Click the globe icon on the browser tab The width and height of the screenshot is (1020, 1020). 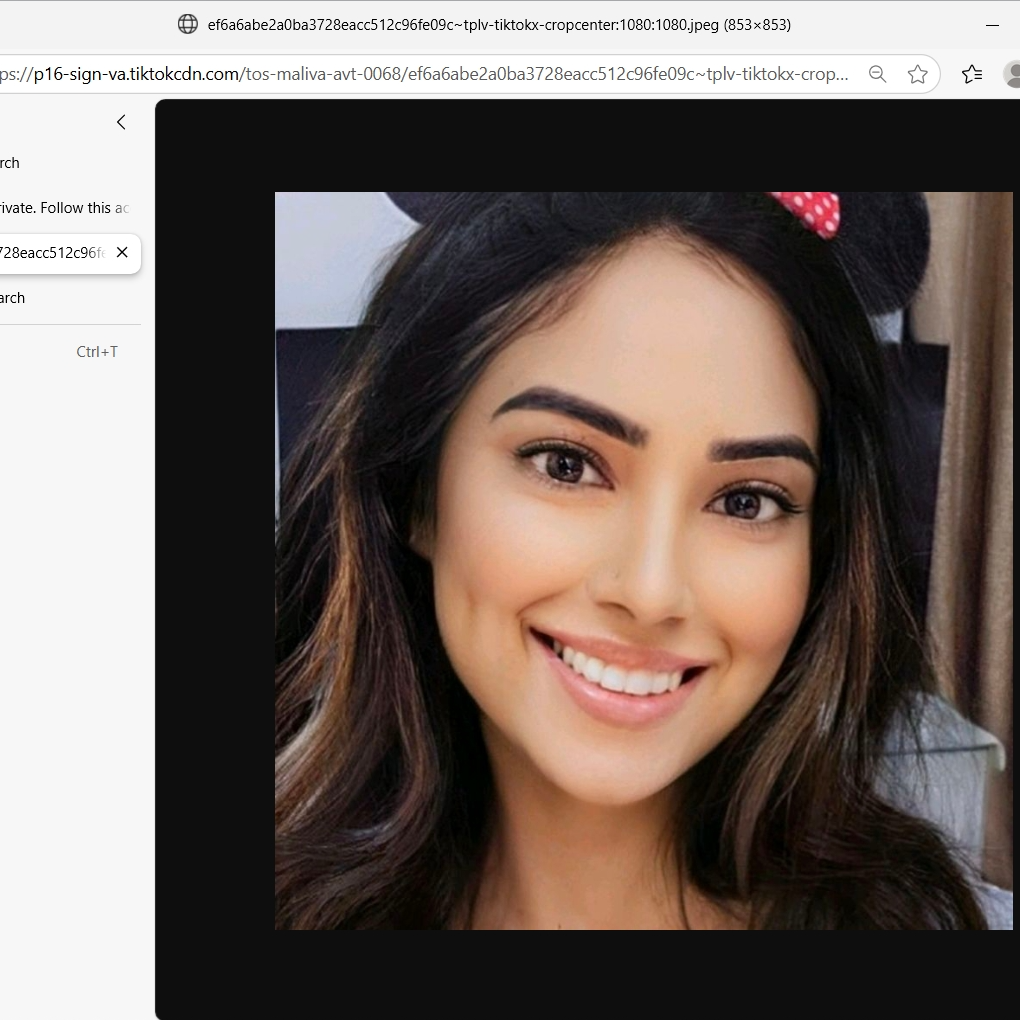click(188, 24)
